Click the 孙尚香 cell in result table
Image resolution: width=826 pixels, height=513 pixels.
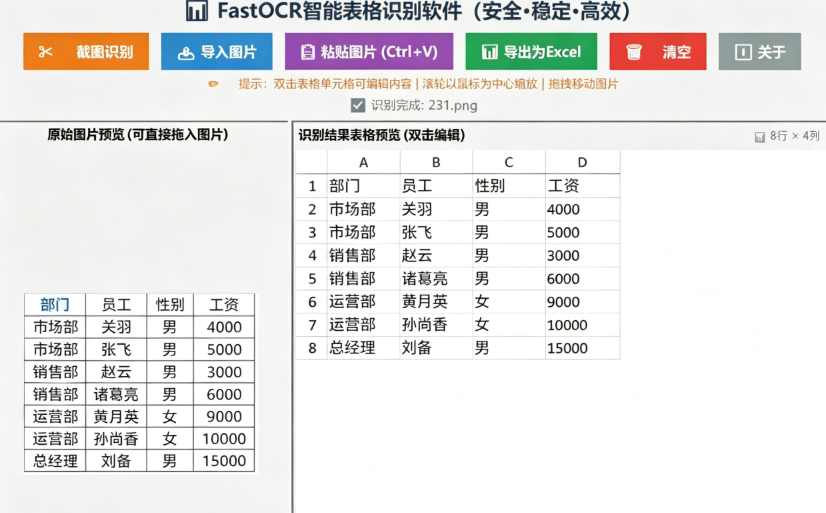[x=436, y=325]
